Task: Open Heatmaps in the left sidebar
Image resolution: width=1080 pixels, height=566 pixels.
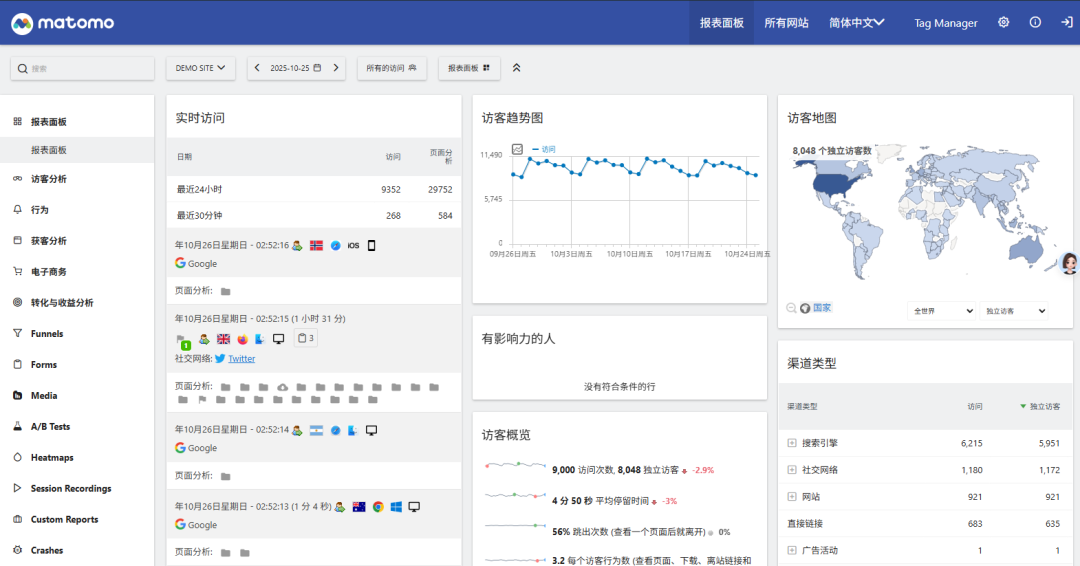Action: coord(52,457)
